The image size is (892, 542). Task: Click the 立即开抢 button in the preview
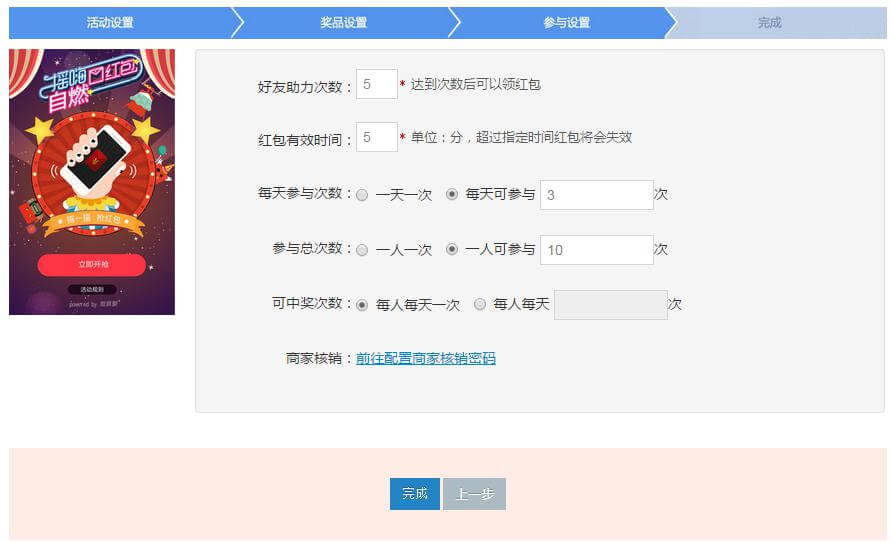click(92, 264)
